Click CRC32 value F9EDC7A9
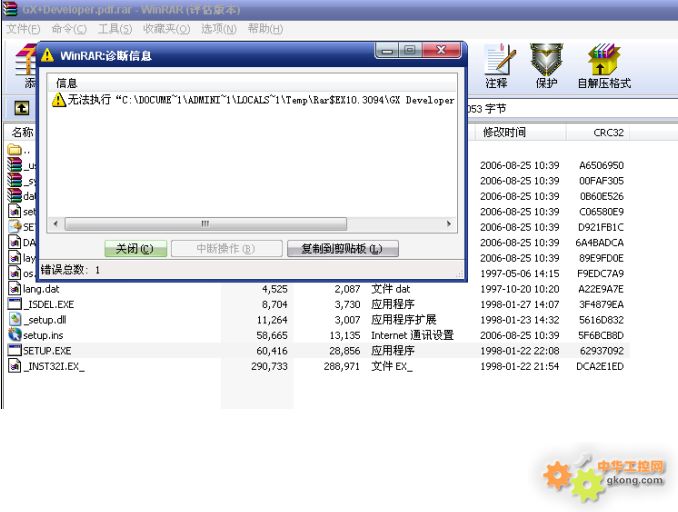The image size is (678, 512). (601, 274)
